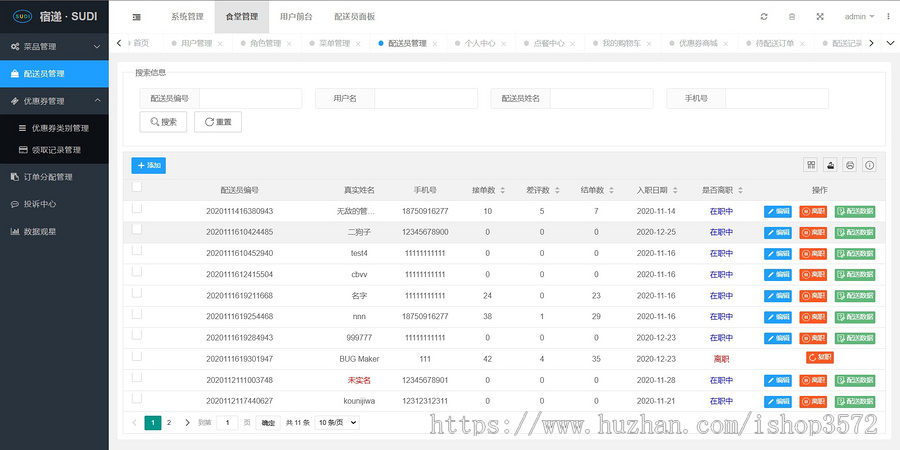Sort by 是否离职 column arrows
The height and width of the screenshot is (450, 900).
[x=740, y=190]
